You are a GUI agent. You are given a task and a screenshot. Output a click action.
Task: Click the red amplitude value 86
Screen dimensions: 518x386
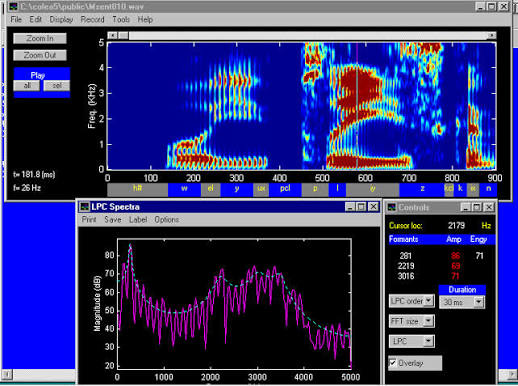tap(455, 256)
